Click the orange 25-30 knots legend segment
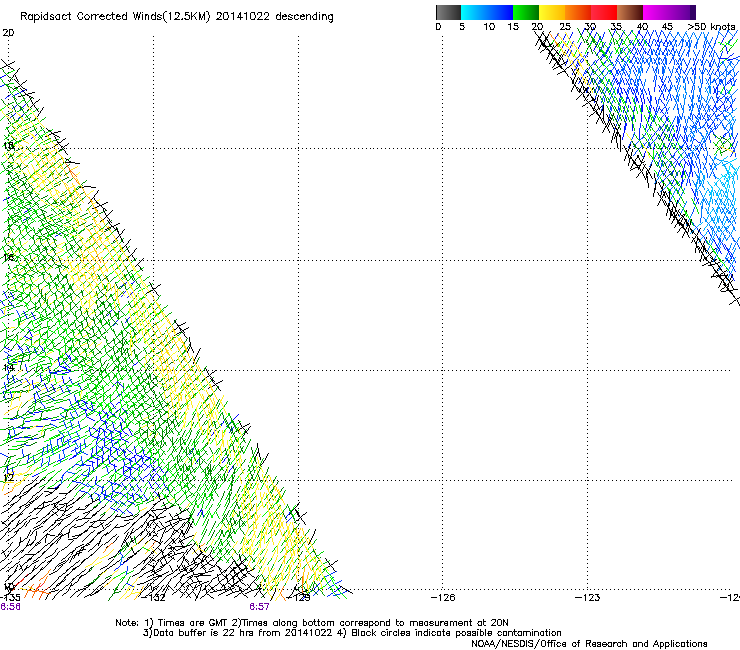Viewport: 740px width, 650px height. [578, 12]
